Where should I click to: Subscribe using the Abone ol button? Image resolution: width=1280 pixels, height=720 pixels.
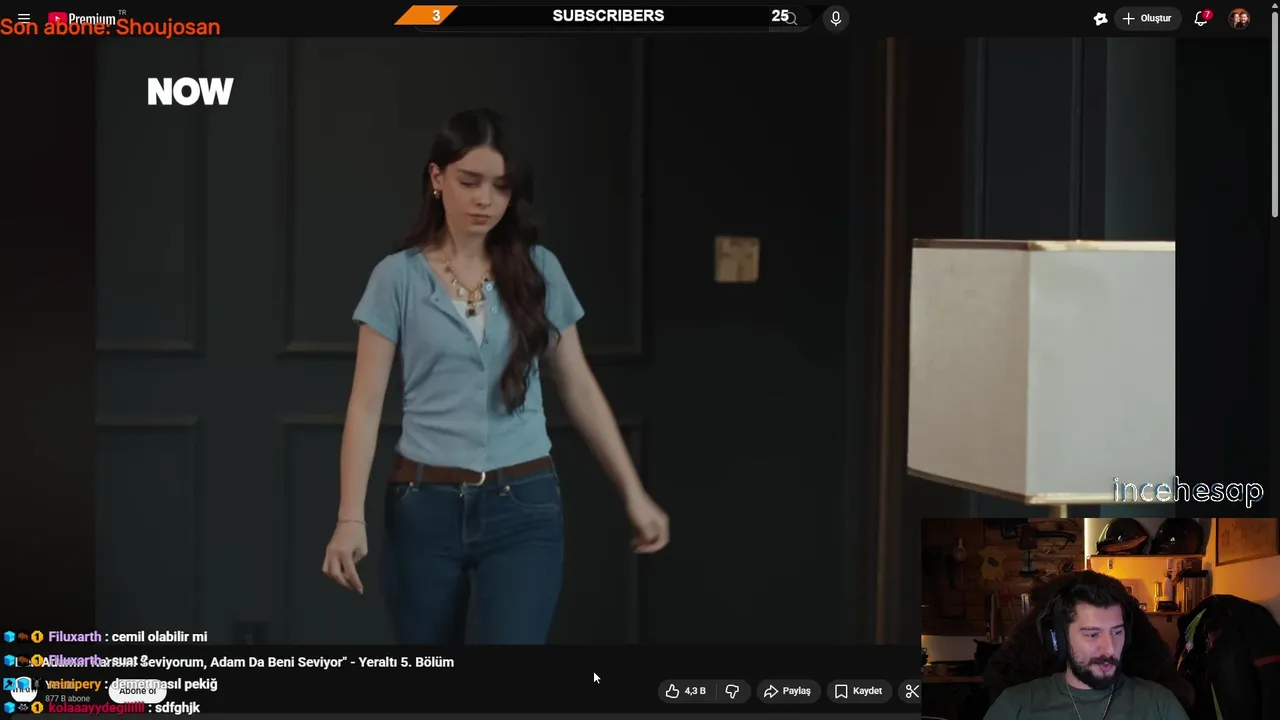click(x=138, y=691)
